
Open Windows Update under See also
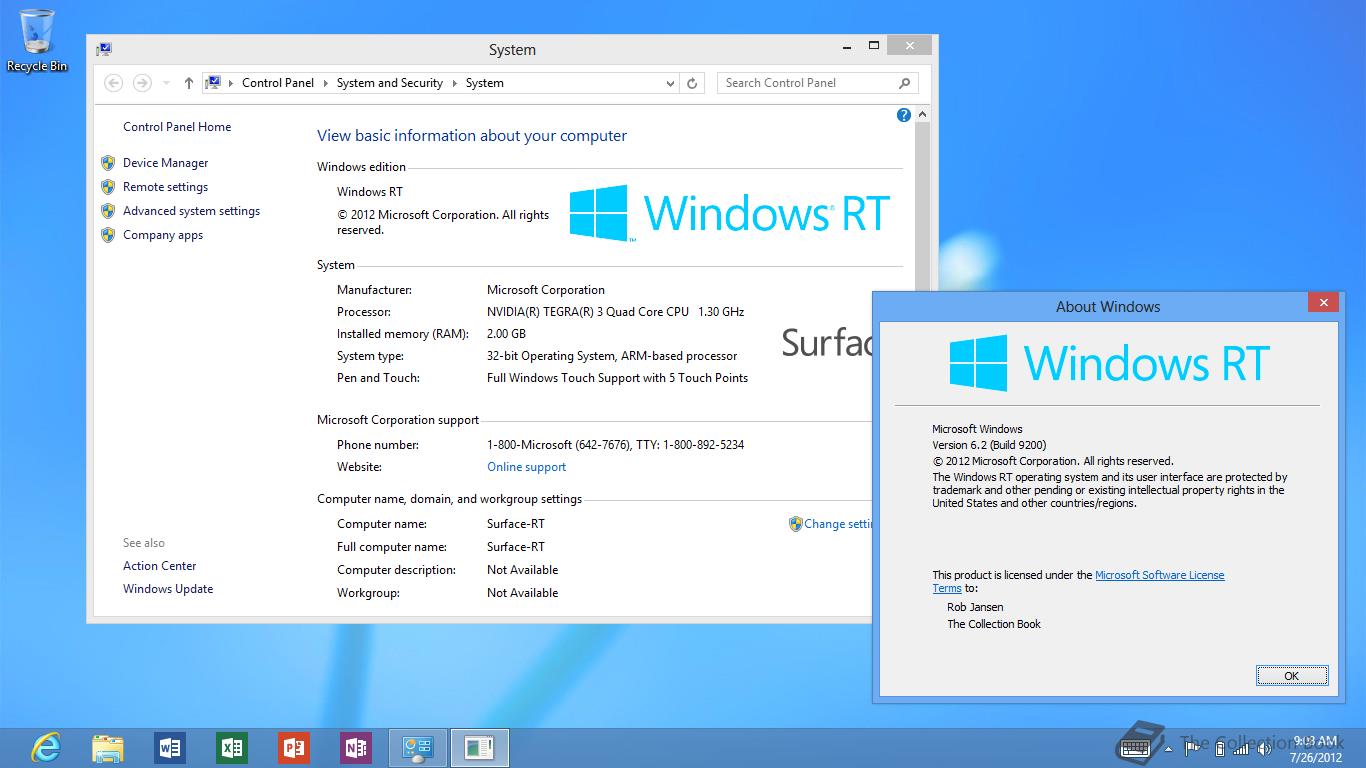(168, 589)
